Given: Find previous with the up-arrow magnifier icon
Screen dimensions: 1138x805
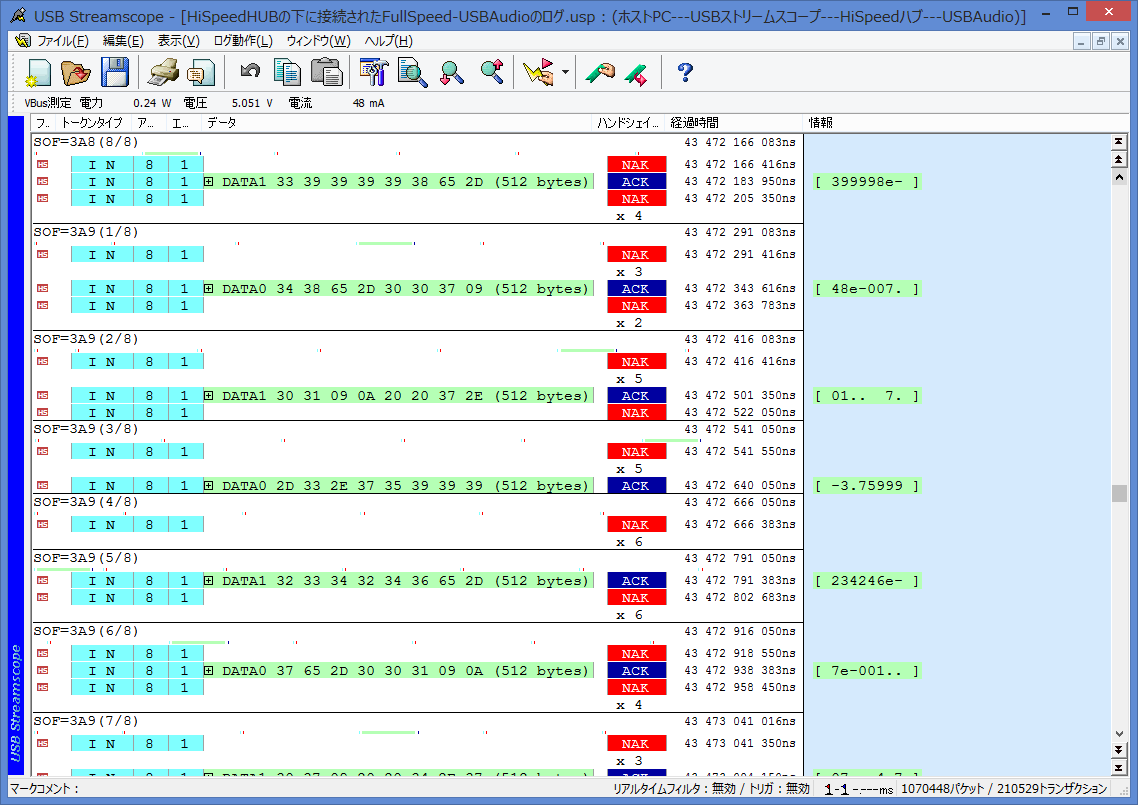Looking at the screenshot, I should pyautogui.click(x=492, y=71).
